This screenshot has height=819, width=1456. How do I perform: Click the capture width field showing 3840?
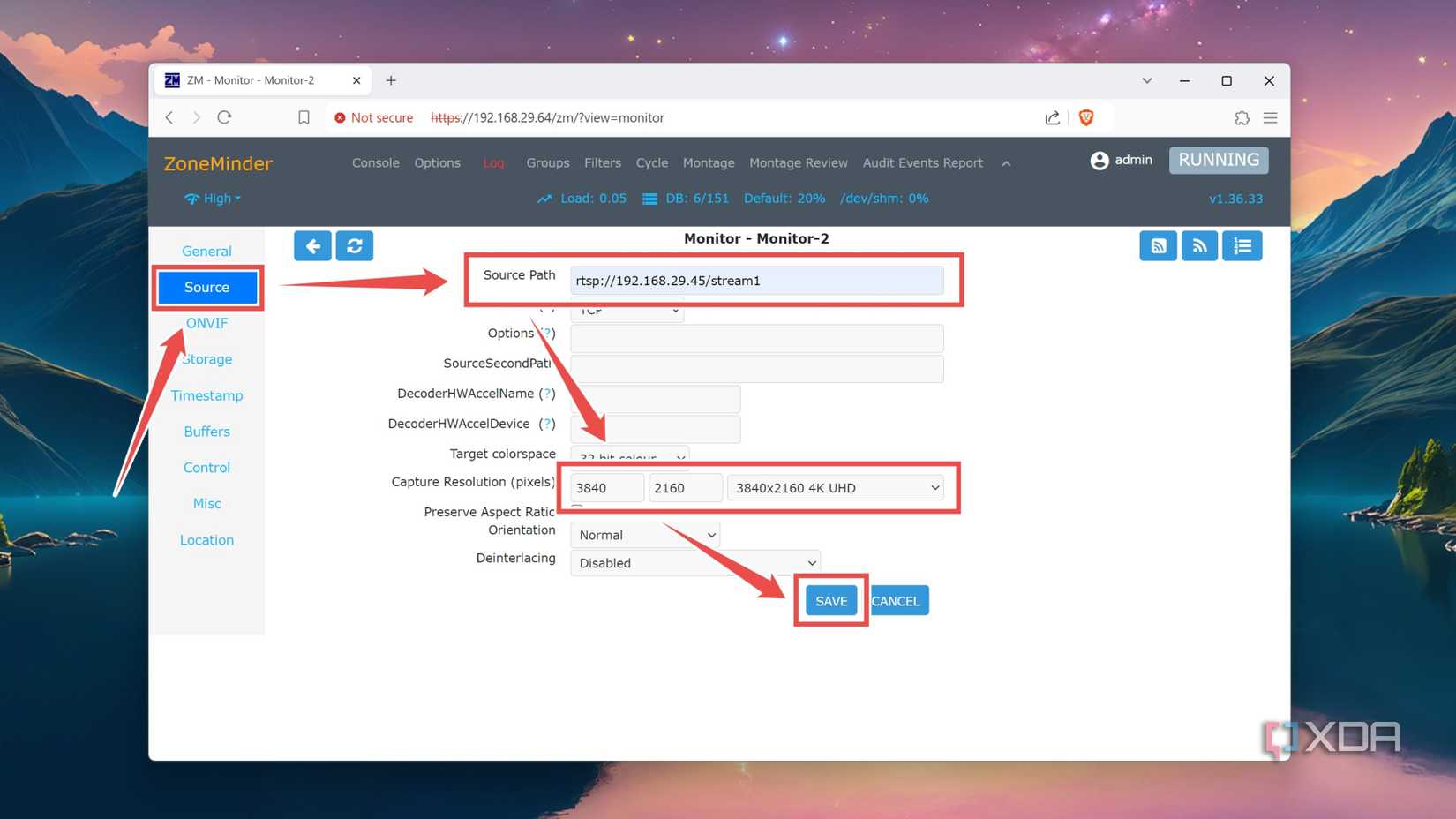pos(607,488)
